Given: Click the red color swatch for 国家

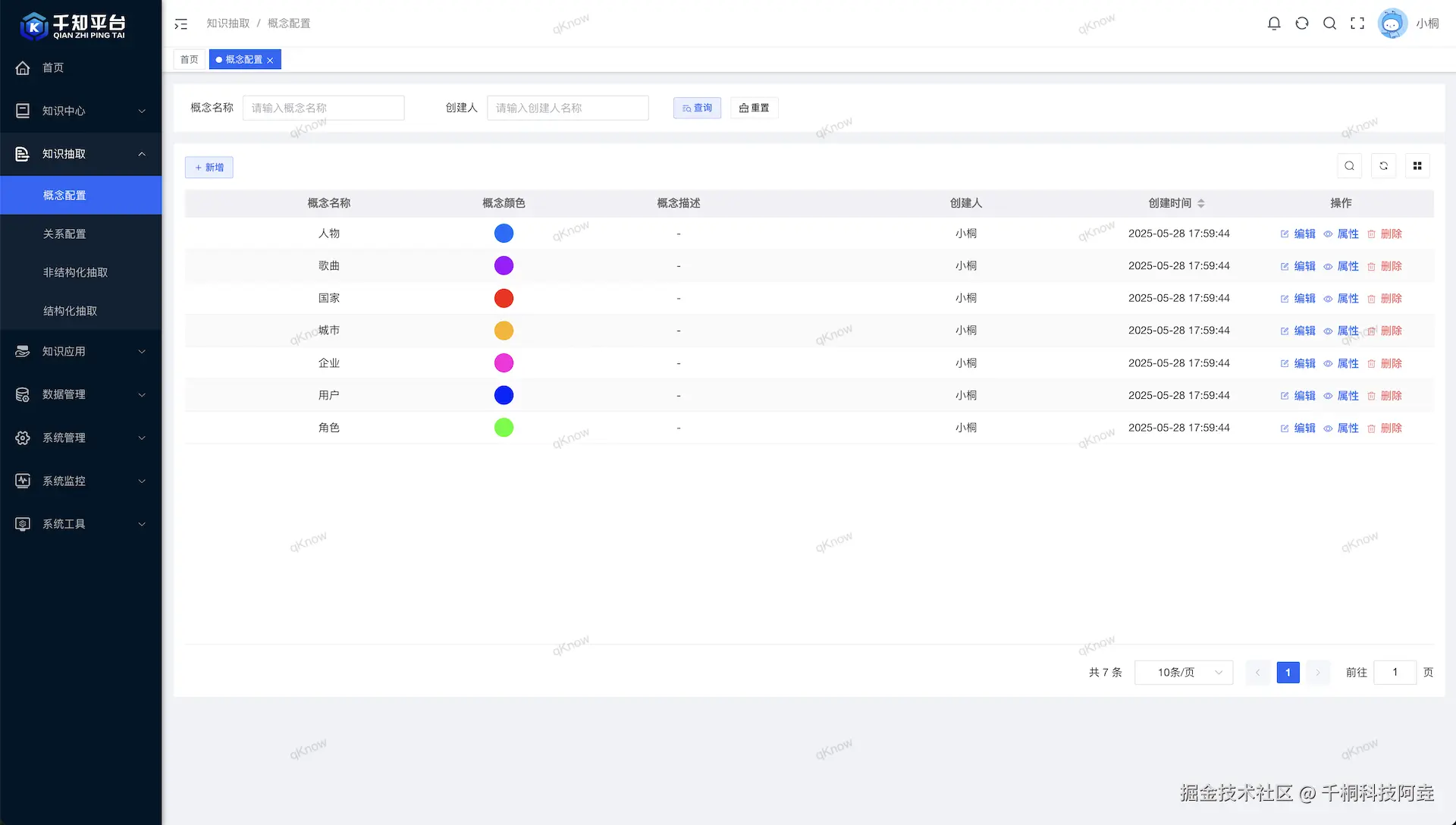Looking at the screenshot, I should 504,298.
